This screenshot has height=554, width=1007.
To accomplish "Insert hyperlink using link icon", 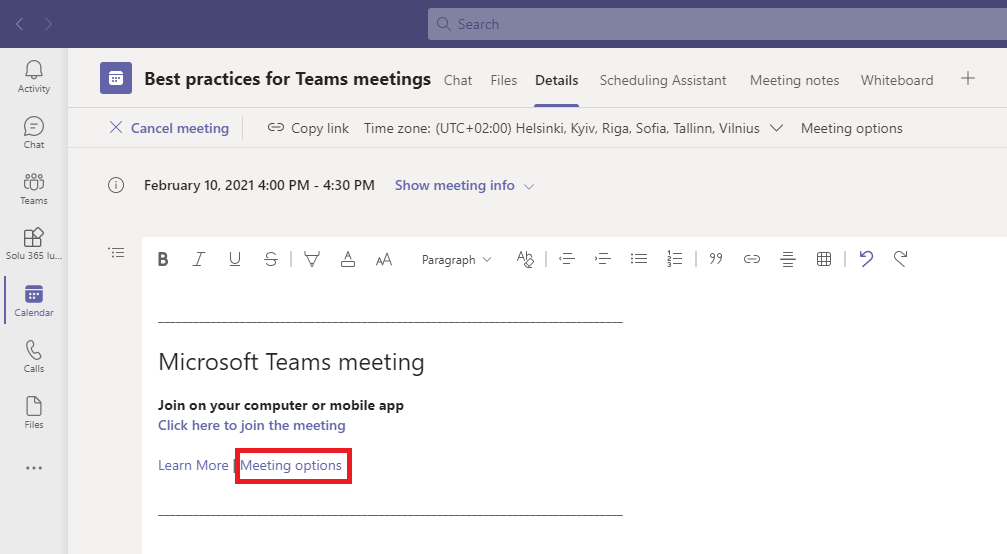I will click(752, 259).
